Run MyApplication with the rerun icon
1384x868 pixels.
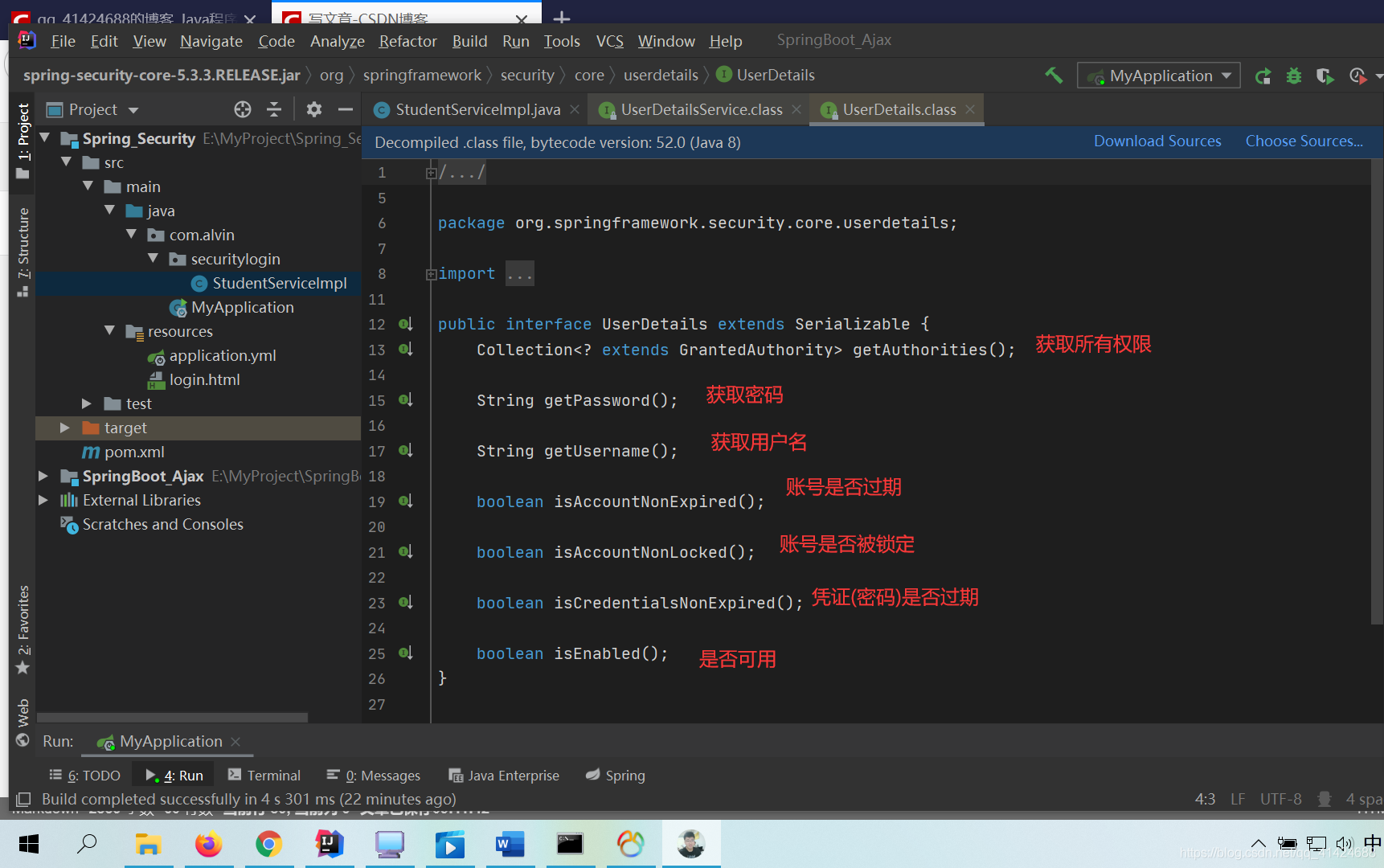pos(1263,76)
